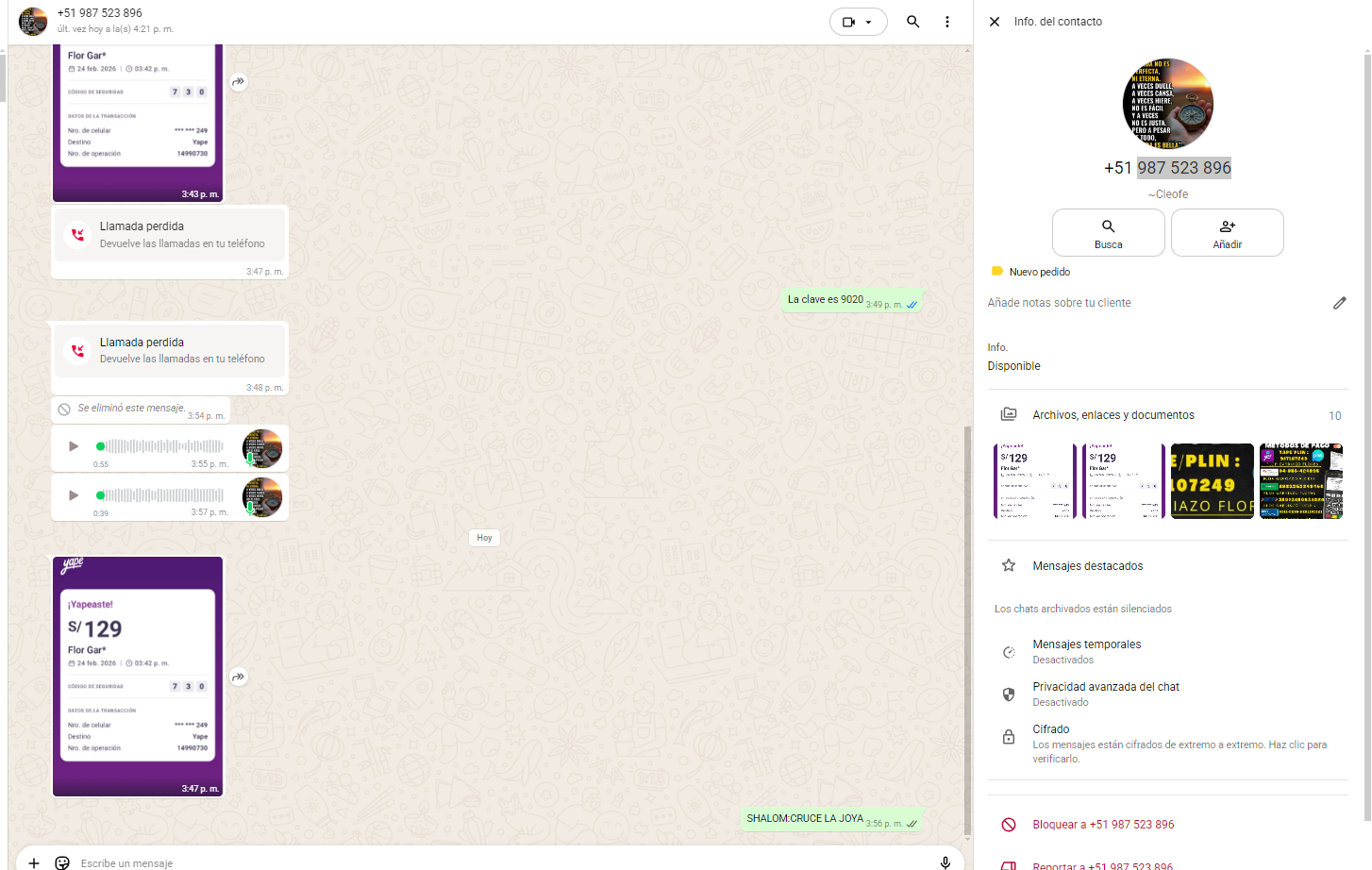Open the E/PLIN media thumbnail

coord(1212,481)
